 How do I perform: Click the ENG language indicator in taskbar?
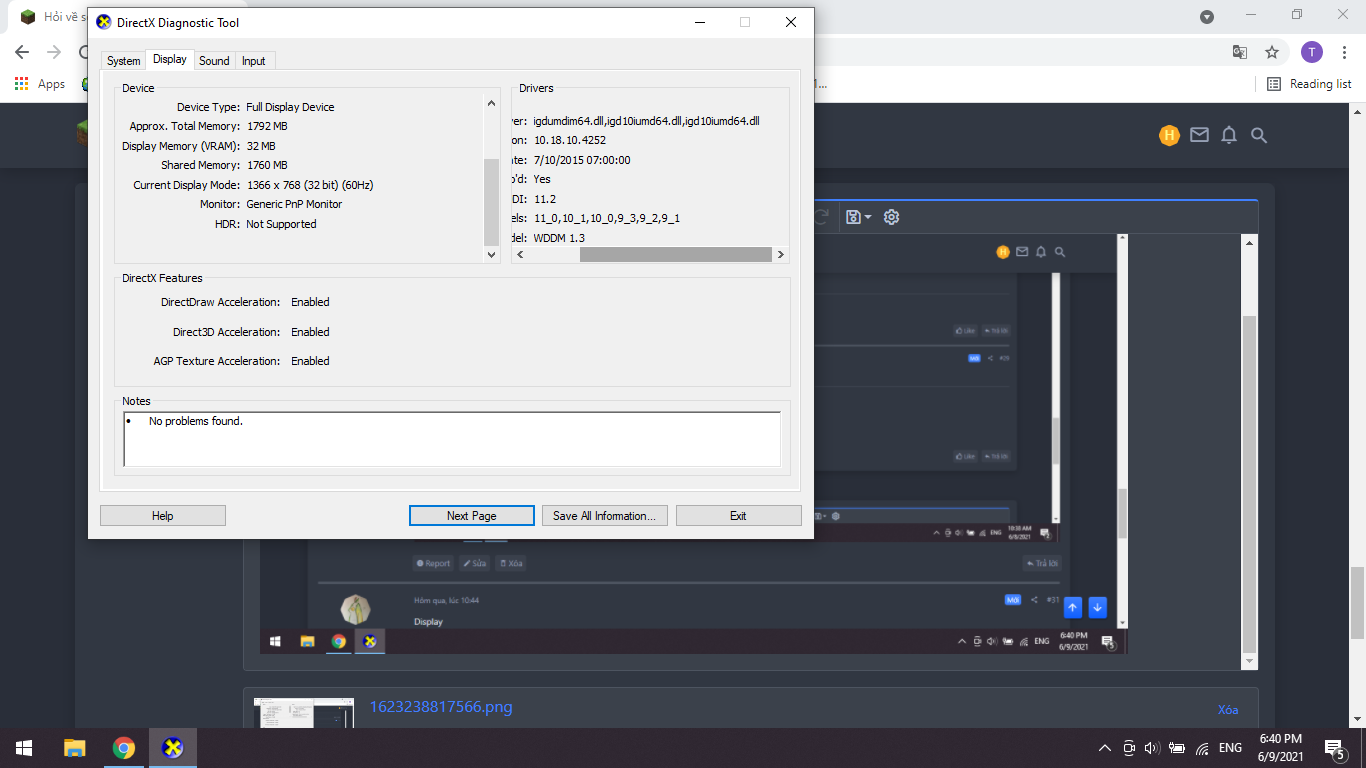(x=1230, y=748)
